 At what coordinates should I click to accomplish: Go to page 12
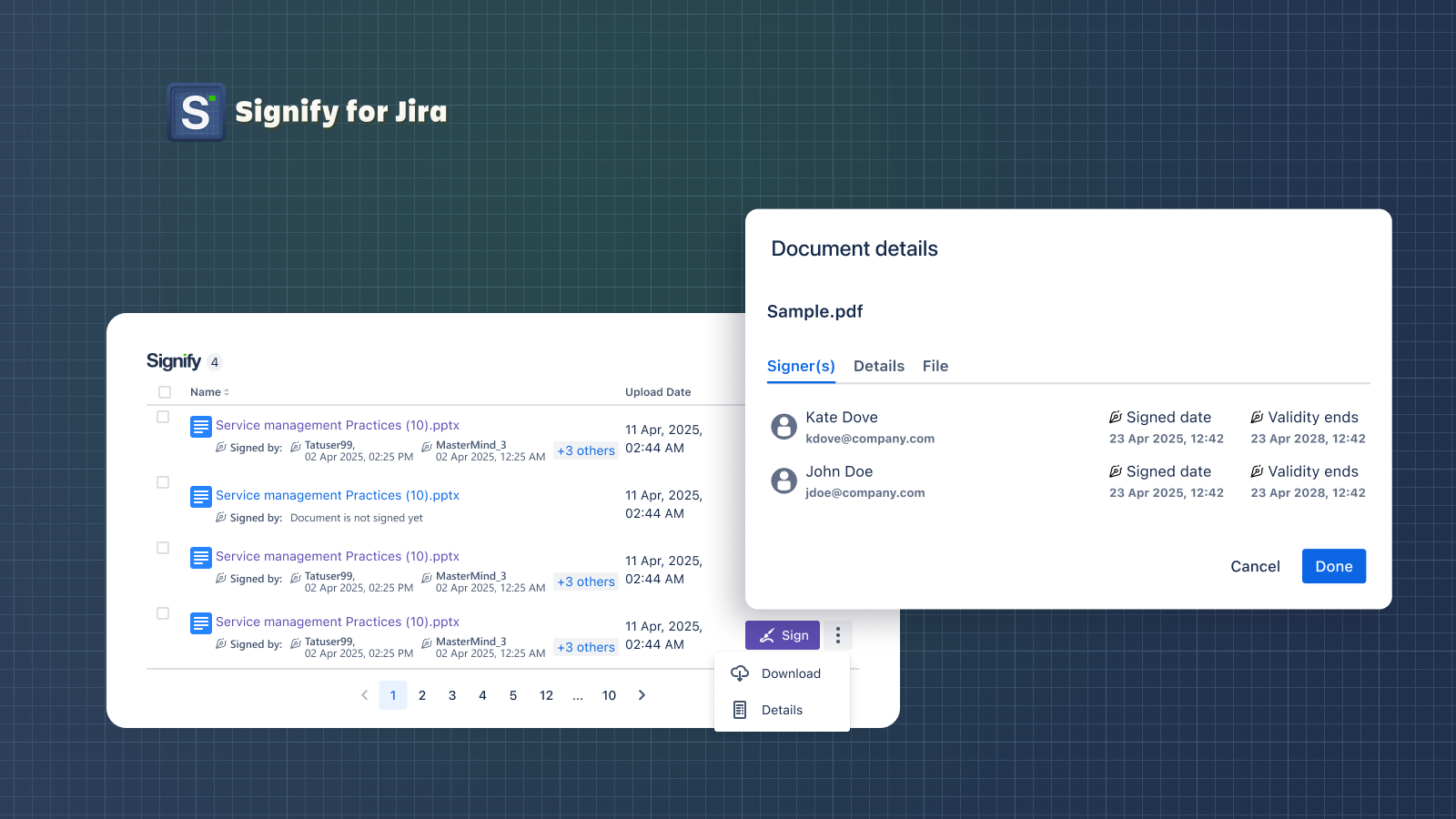point(546,695)
